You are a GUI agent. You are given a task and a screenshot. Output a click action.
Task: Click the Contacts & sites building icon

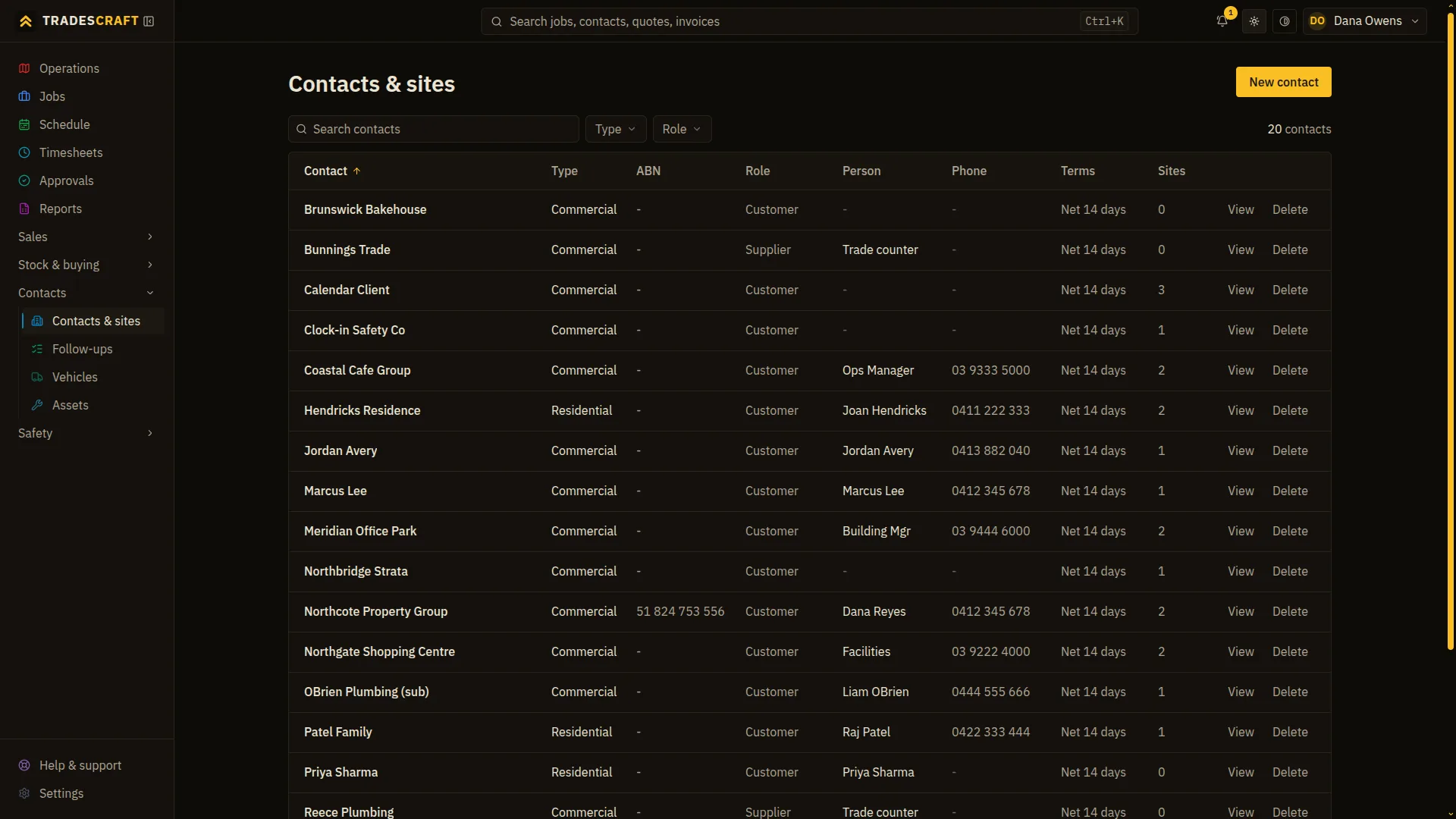(x=37, y=321)
